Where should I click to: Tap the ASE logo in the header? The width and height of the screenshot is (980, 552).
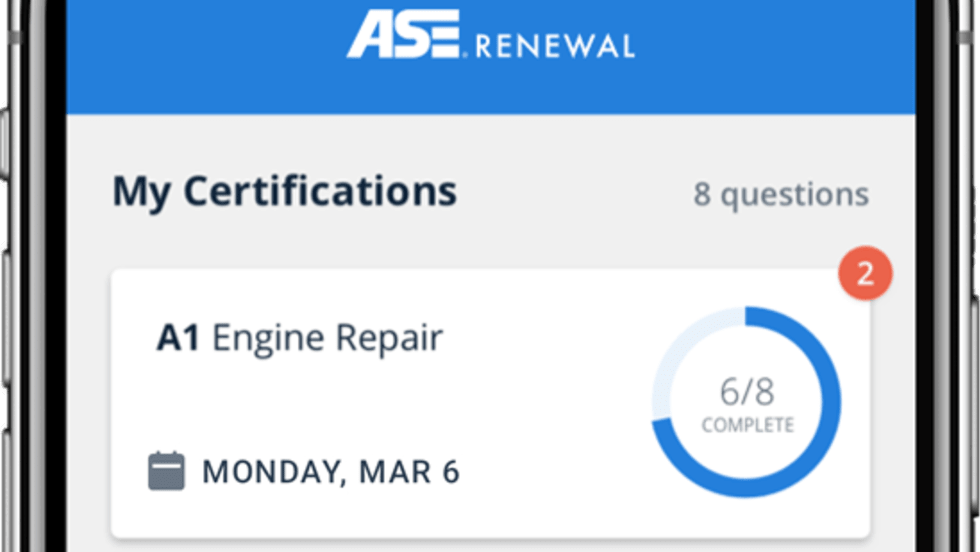click(x=403, y=35)
